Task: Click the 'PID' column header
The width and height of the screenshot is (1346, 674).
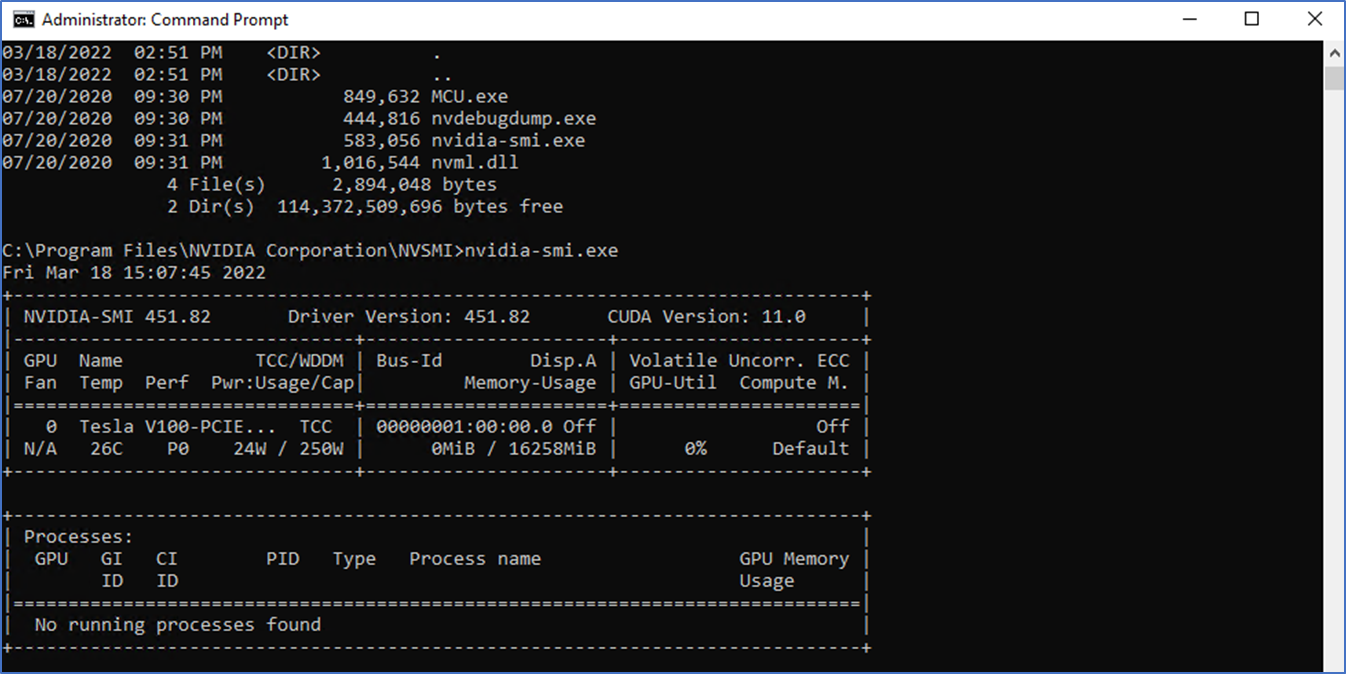Action: [283, 559]
